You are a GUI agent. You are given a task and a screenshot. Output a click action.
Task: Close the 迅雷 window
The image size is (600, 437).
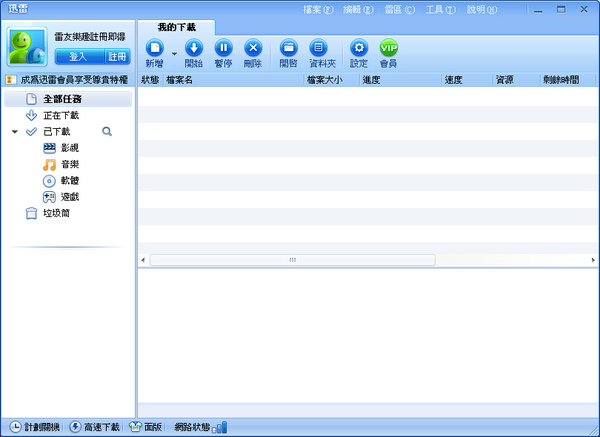584,10
